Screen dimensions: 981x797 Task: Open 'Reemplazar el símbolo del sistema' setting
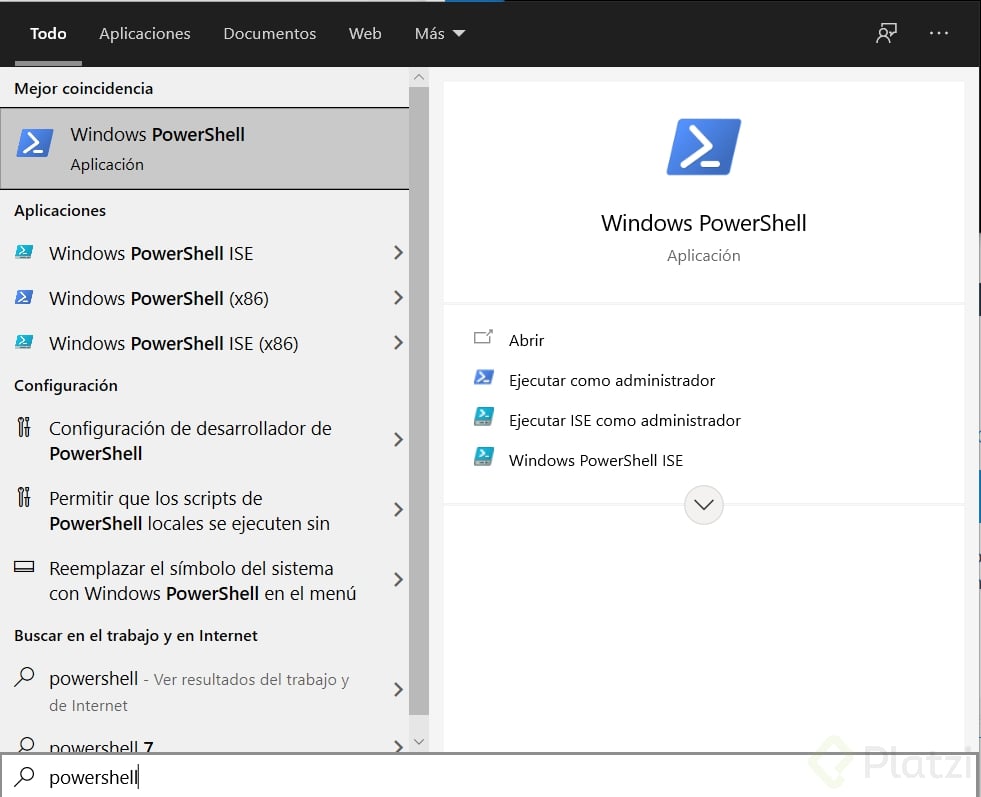pos(205,581)
